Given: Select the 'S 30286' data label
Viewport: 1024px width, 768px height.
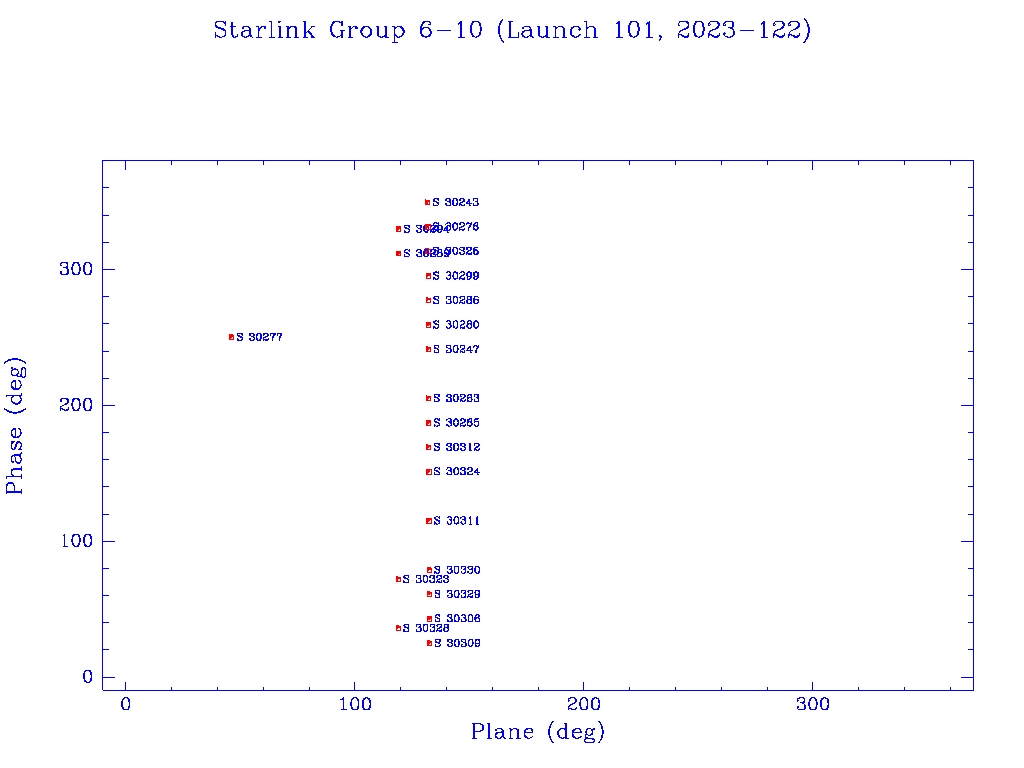Looking at the screenshot, I should click(x=456, y=300).
